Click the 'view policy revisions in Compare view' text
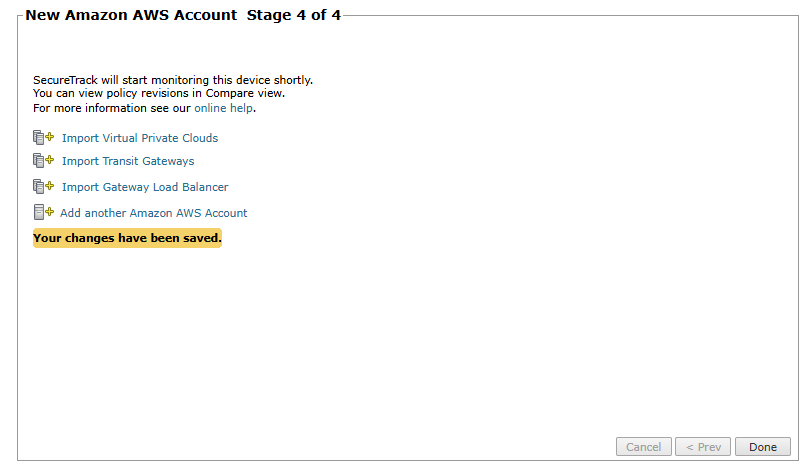 pos(170,94)
